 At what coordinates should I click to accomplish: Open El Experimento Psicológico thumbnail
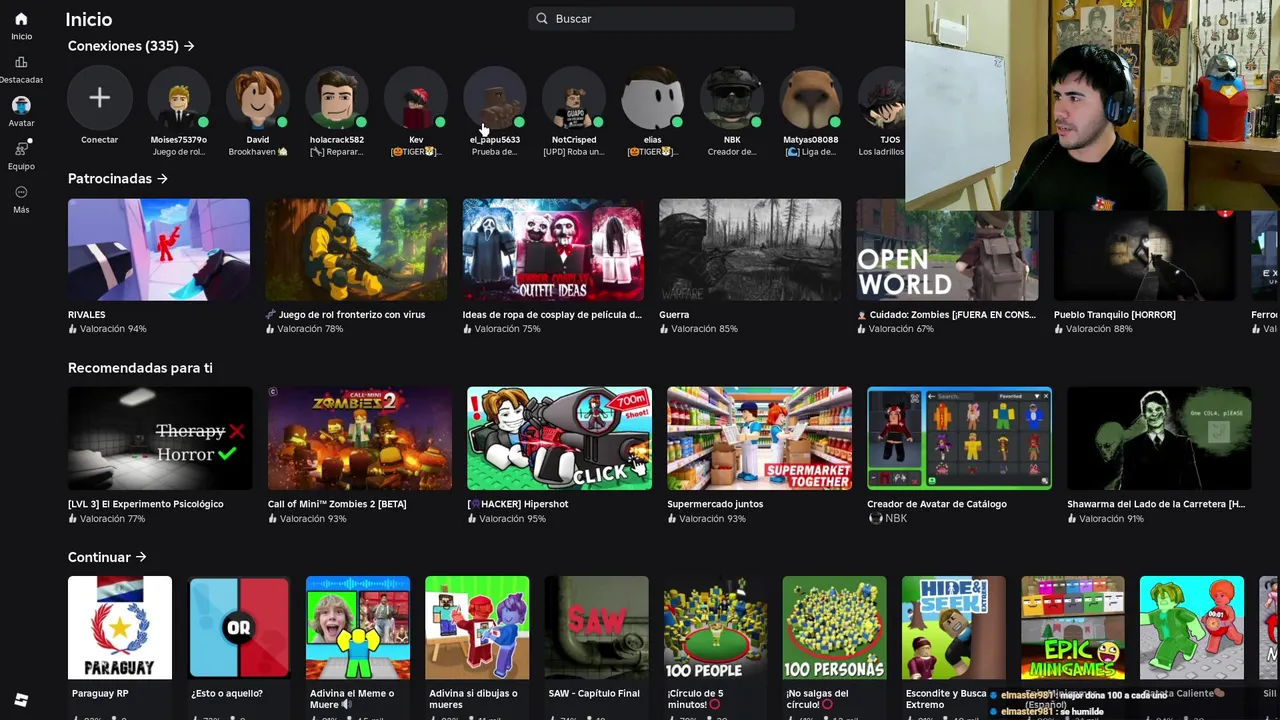pyautogui.click(x=160, y=438)
